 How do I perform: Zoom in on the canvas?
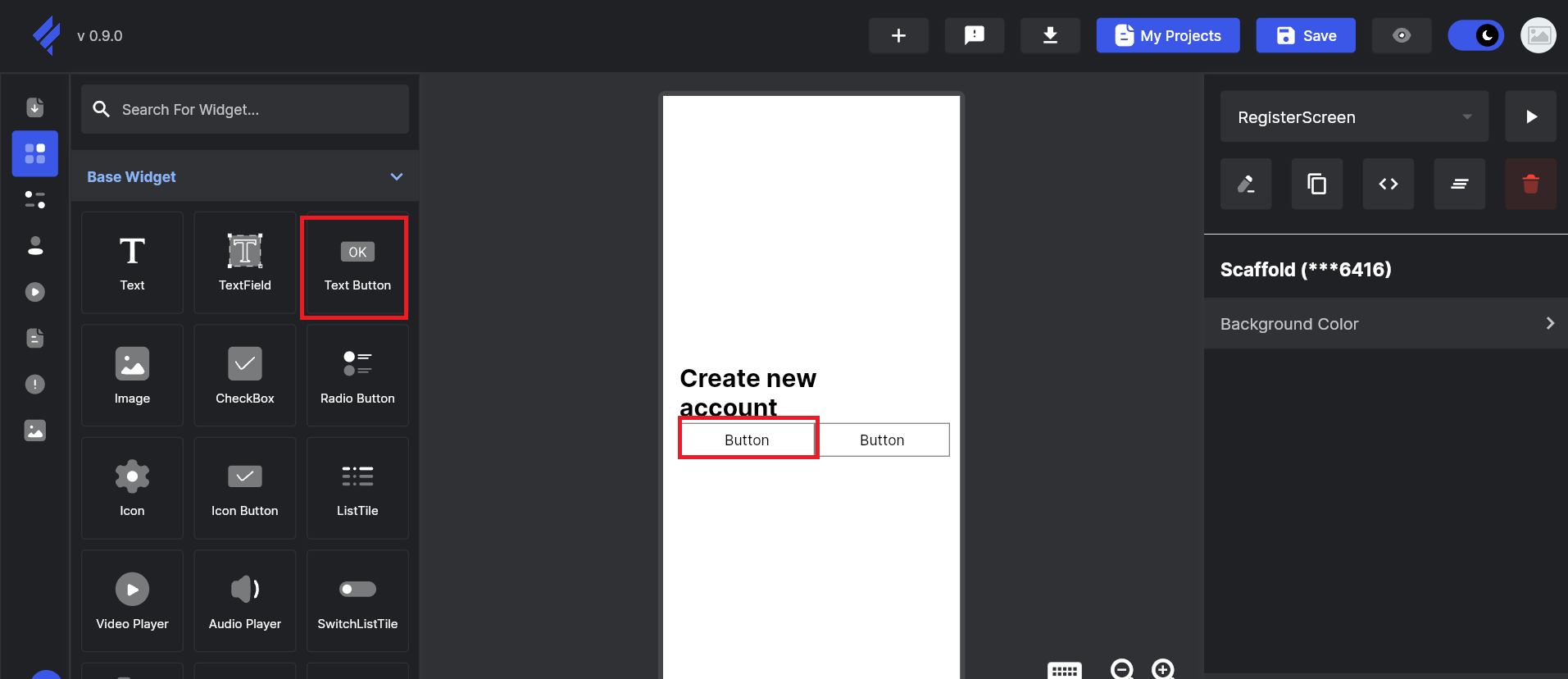point(1162,669)
